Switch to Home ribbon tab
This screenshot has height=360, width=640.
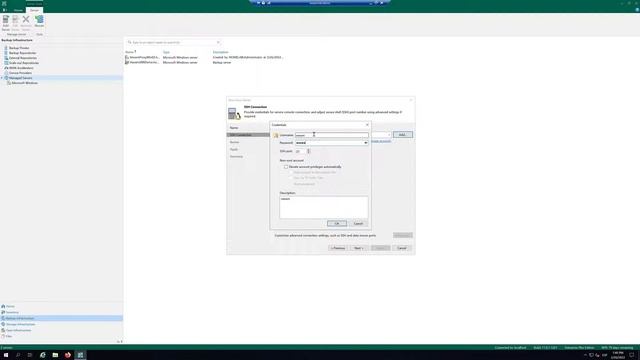coord(18,10)
